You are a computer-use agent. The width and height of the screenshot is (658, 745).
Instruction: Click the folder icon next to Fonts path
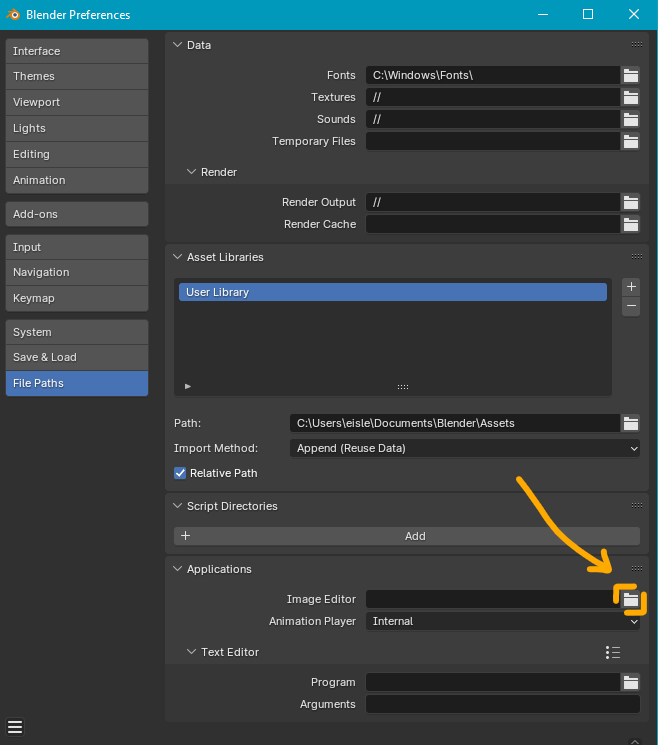(630, 75)
